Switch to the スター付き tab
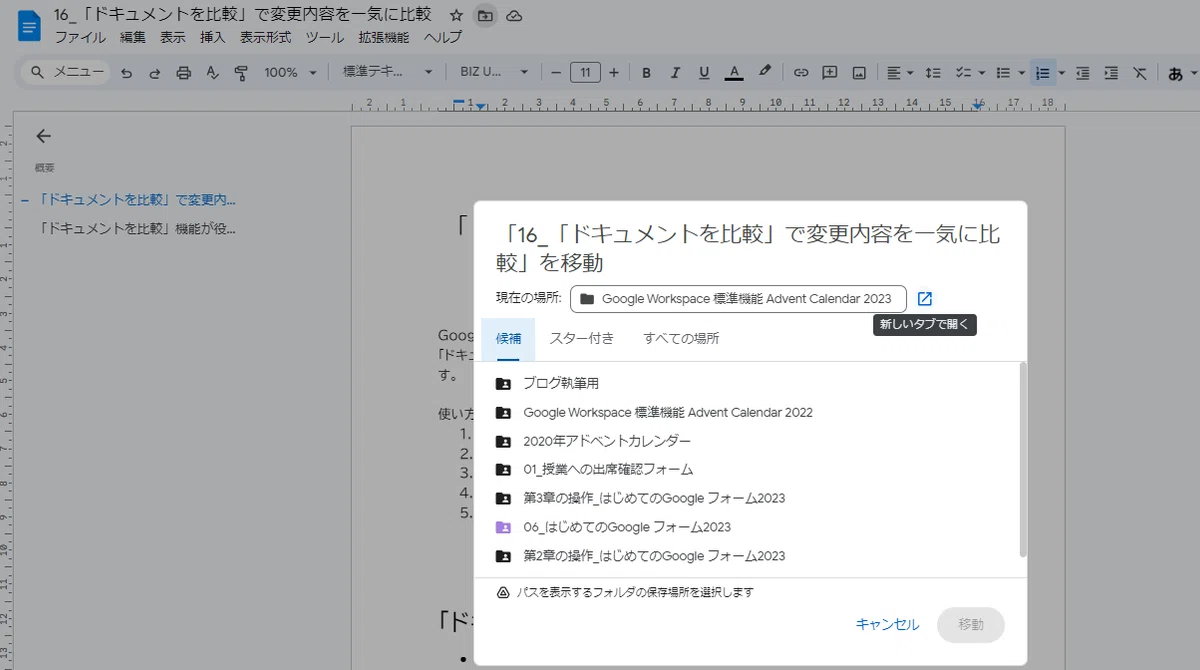Image resolution: width=1200 pixels, height=670 pixels. click(582, 339)
